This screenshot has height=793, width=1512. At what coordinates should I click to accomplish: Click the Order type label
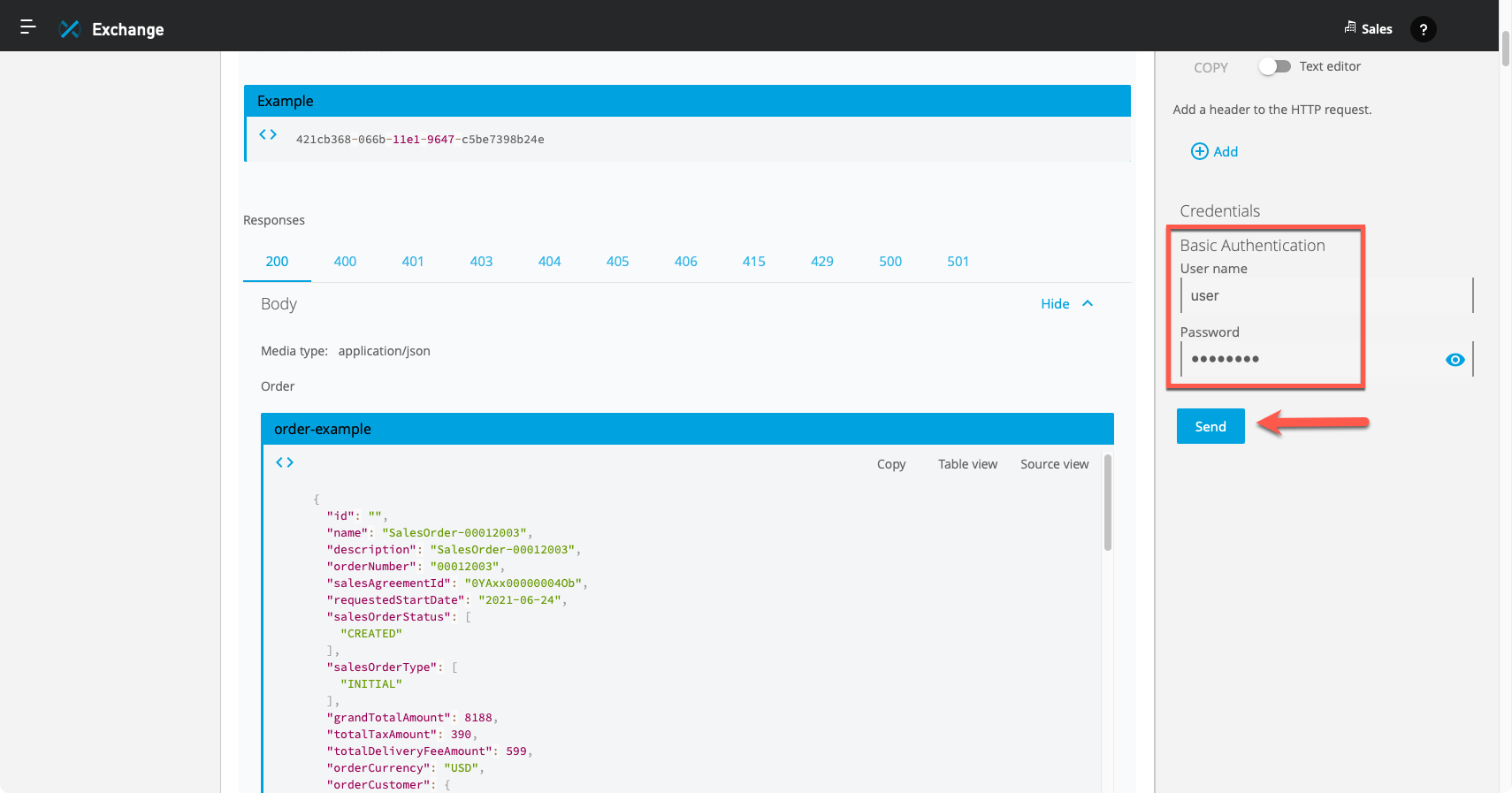tap(278, 386)
